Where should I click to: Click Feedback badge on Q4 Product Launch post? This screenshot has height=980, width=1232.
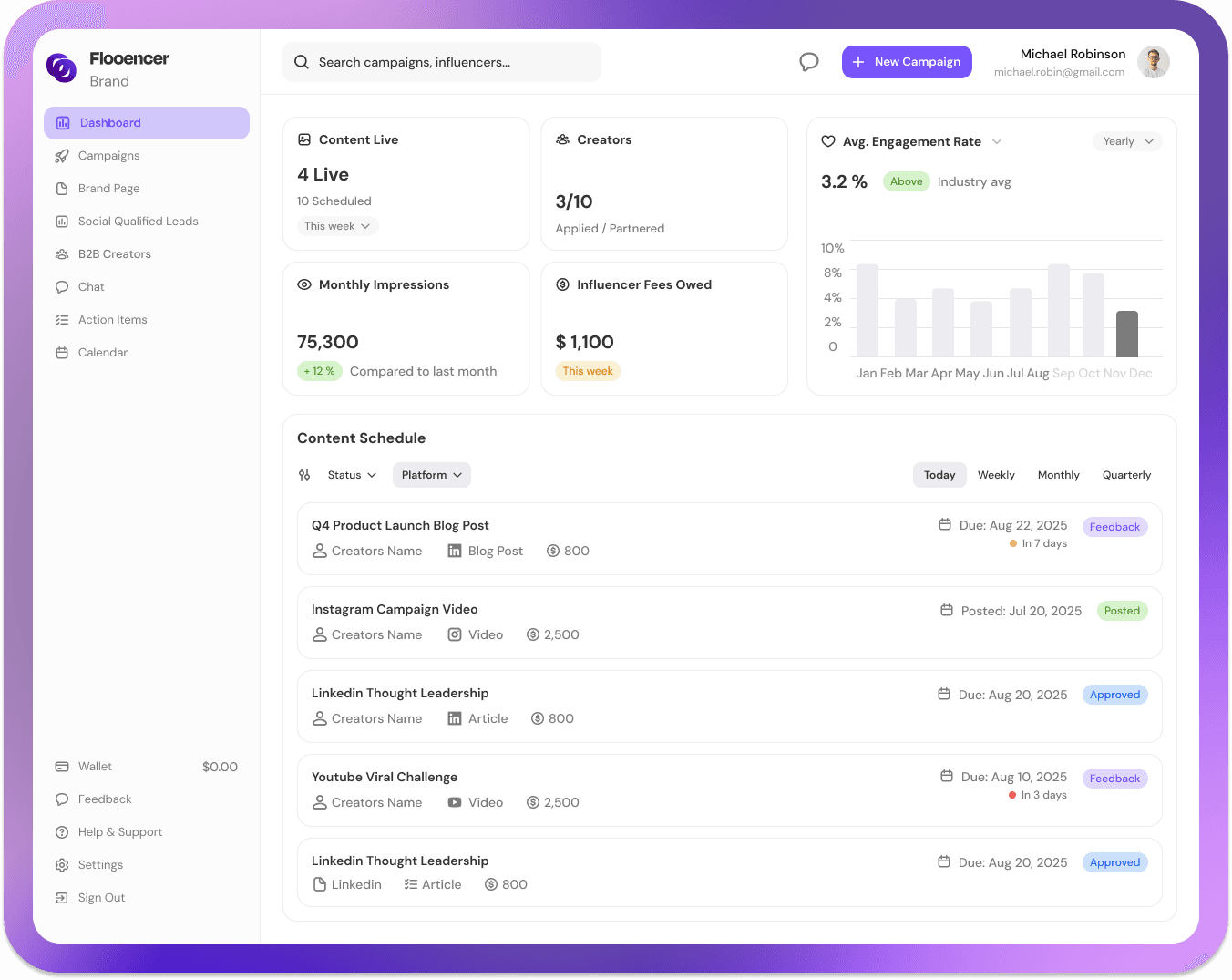tap(1114, 527)
